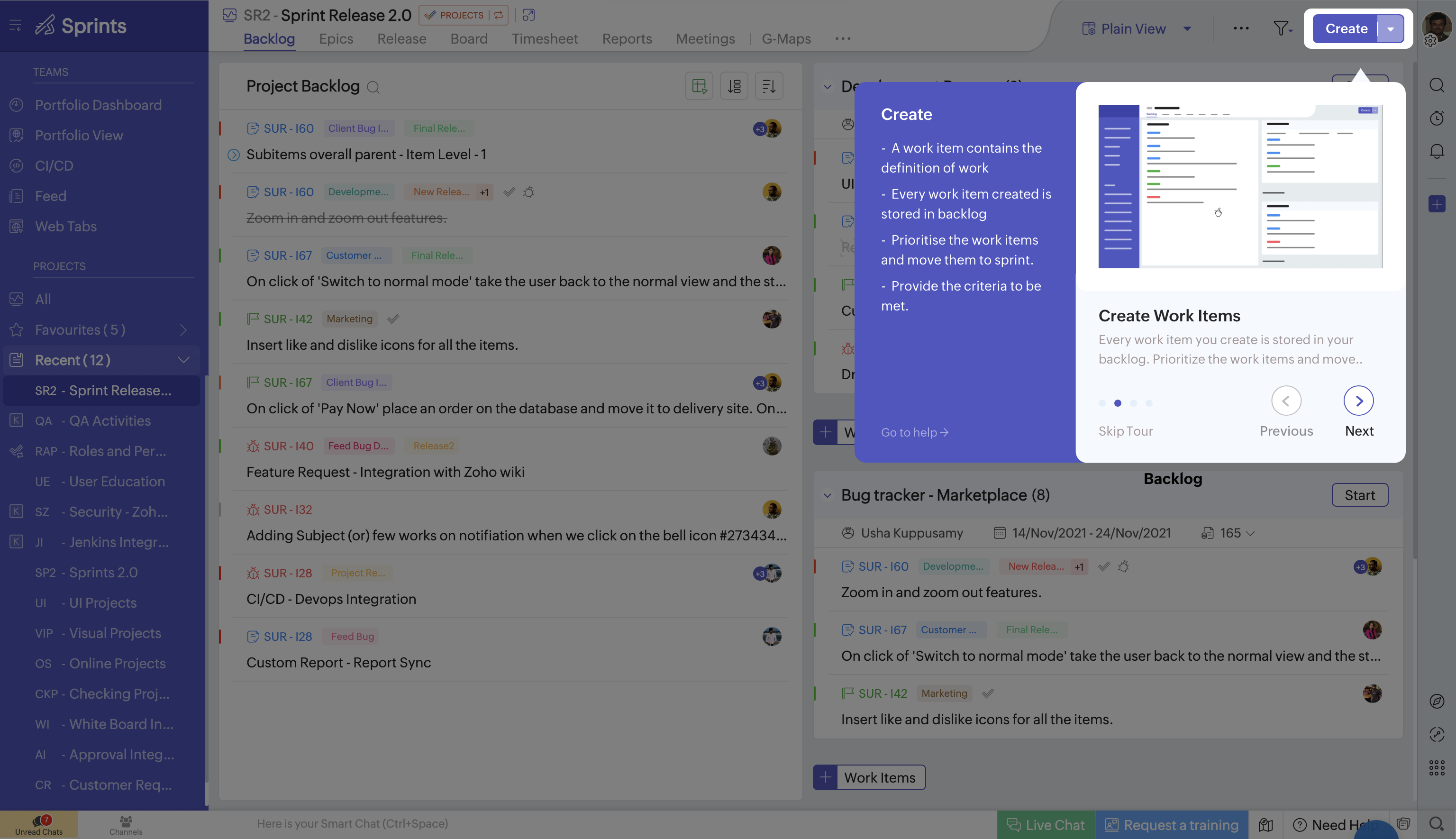This screenshot has height=839, width=1456.
Task: Click Next in the Create Work Items tour
Action: [x=1359, y=401]
